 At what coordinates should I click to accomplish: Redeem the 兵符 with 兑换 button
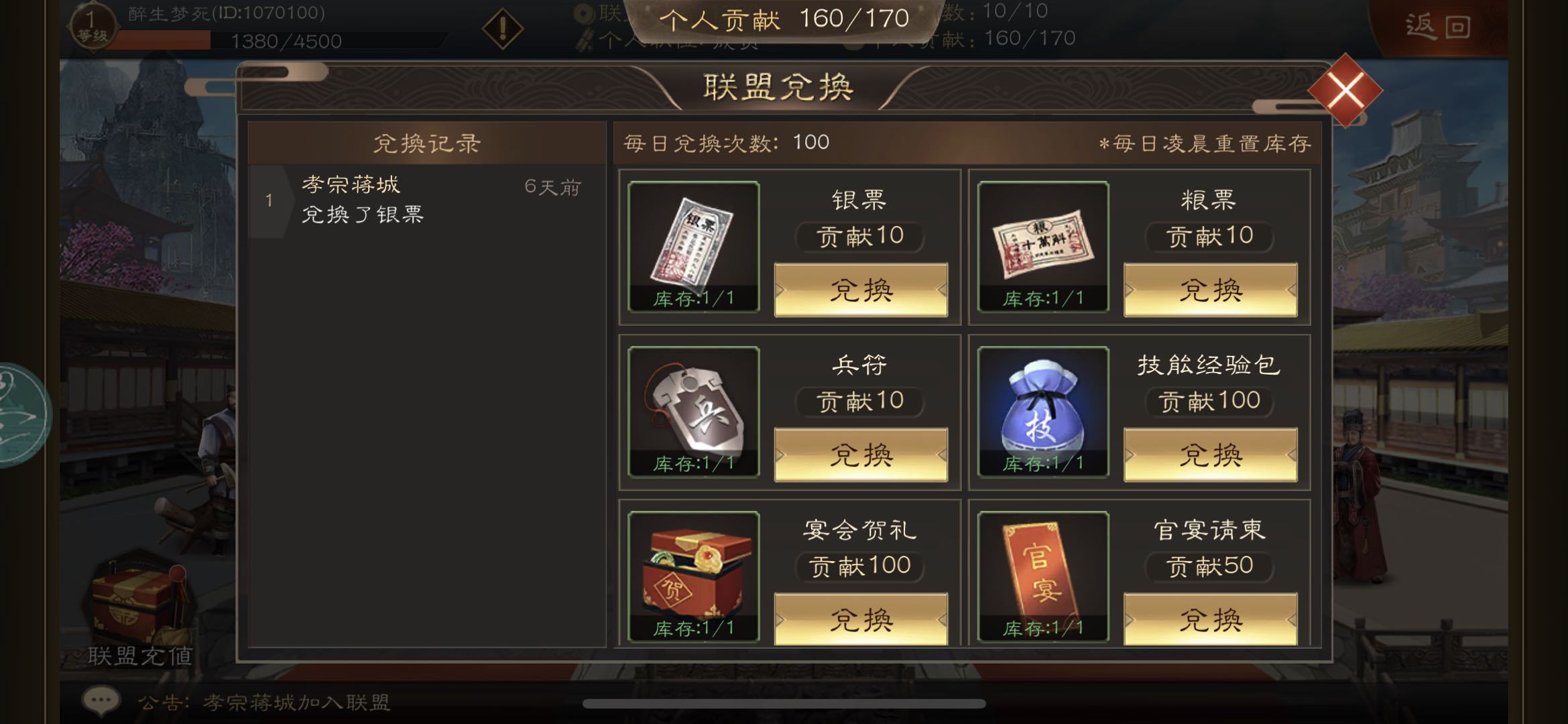pos(861,455)
